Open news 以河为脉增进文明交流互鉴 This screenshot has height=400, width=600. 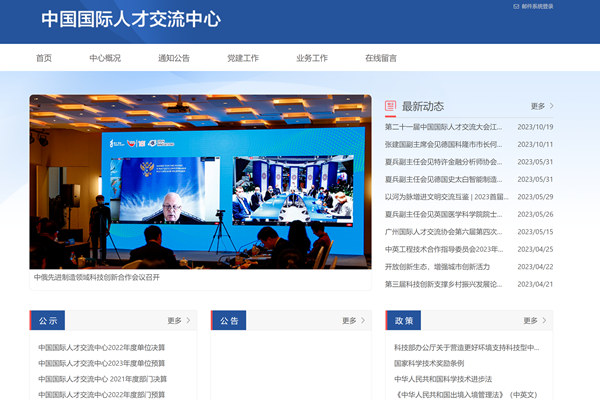[447, 197]
